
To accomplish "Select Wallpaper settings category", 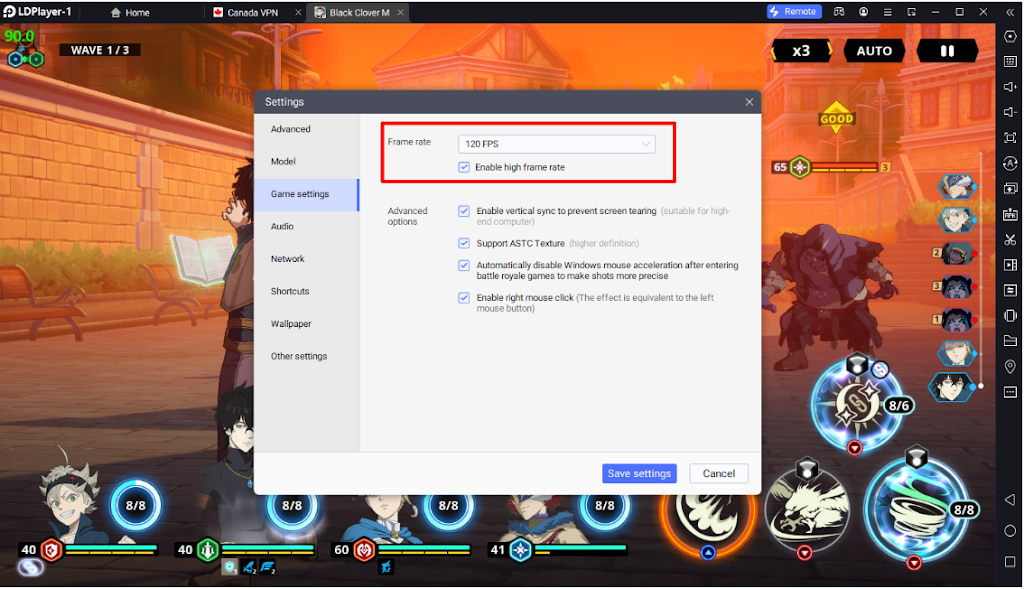I will 307,324.
